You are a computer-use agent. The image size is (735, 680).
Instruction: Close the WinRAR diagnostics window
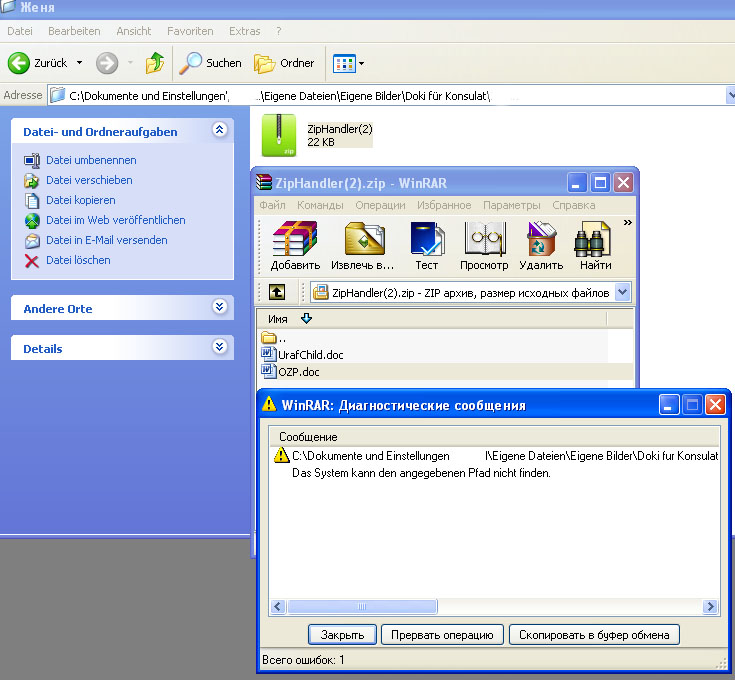(x=715, y=405)
